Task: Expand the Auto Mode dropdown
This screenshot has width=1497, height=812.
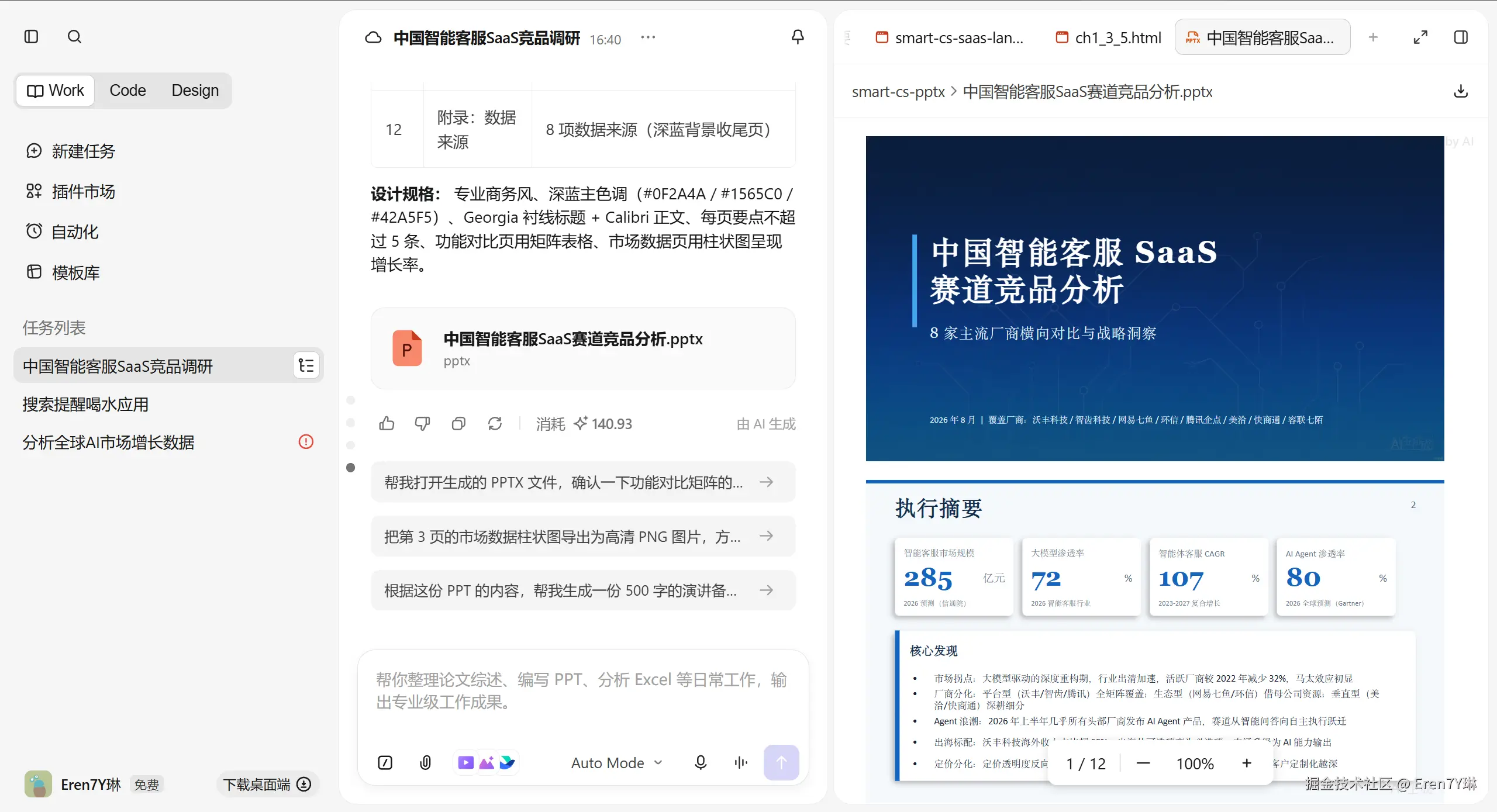Action: click(x=617, y=763)
